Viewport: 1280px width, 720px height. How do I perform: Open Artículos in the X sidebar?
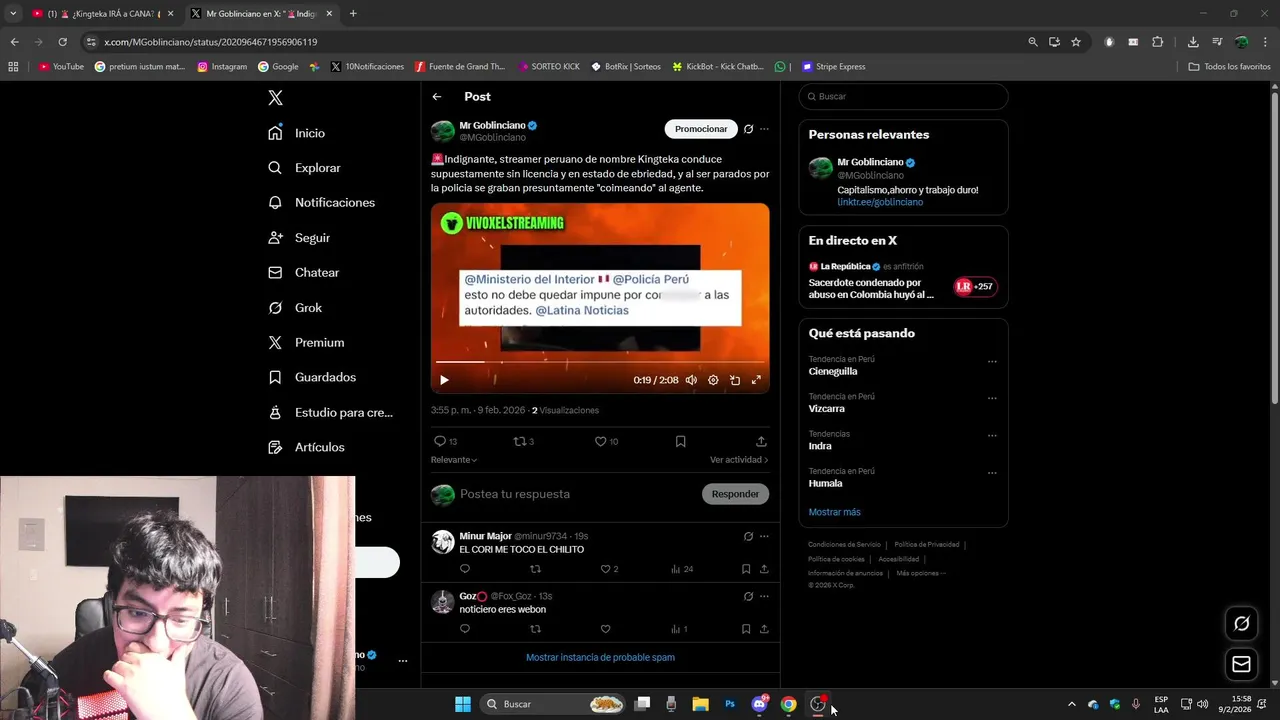[305, 447]
